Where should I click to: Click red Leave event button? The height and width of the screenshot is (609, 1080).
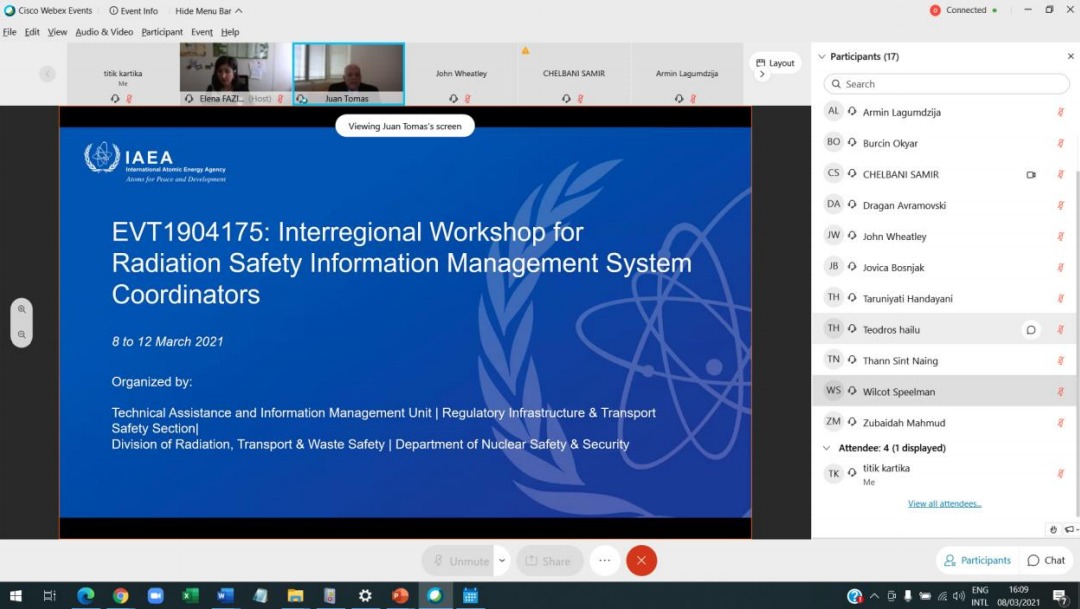(641, 561)
